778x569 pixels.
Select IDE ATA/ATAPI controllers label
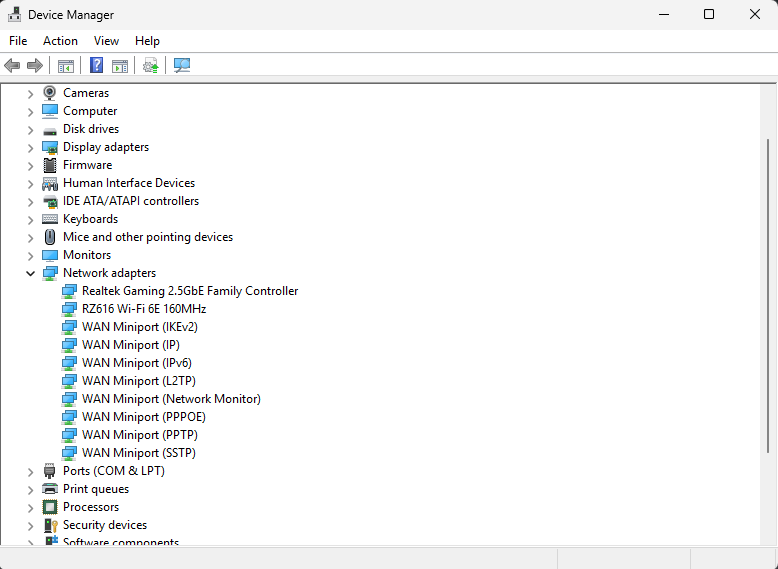131,201
